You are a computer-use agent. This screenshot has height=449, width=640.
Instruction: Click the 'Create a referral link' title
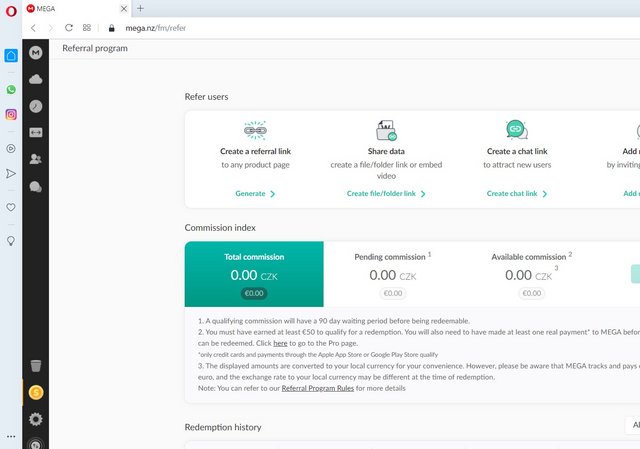[255, 151]
